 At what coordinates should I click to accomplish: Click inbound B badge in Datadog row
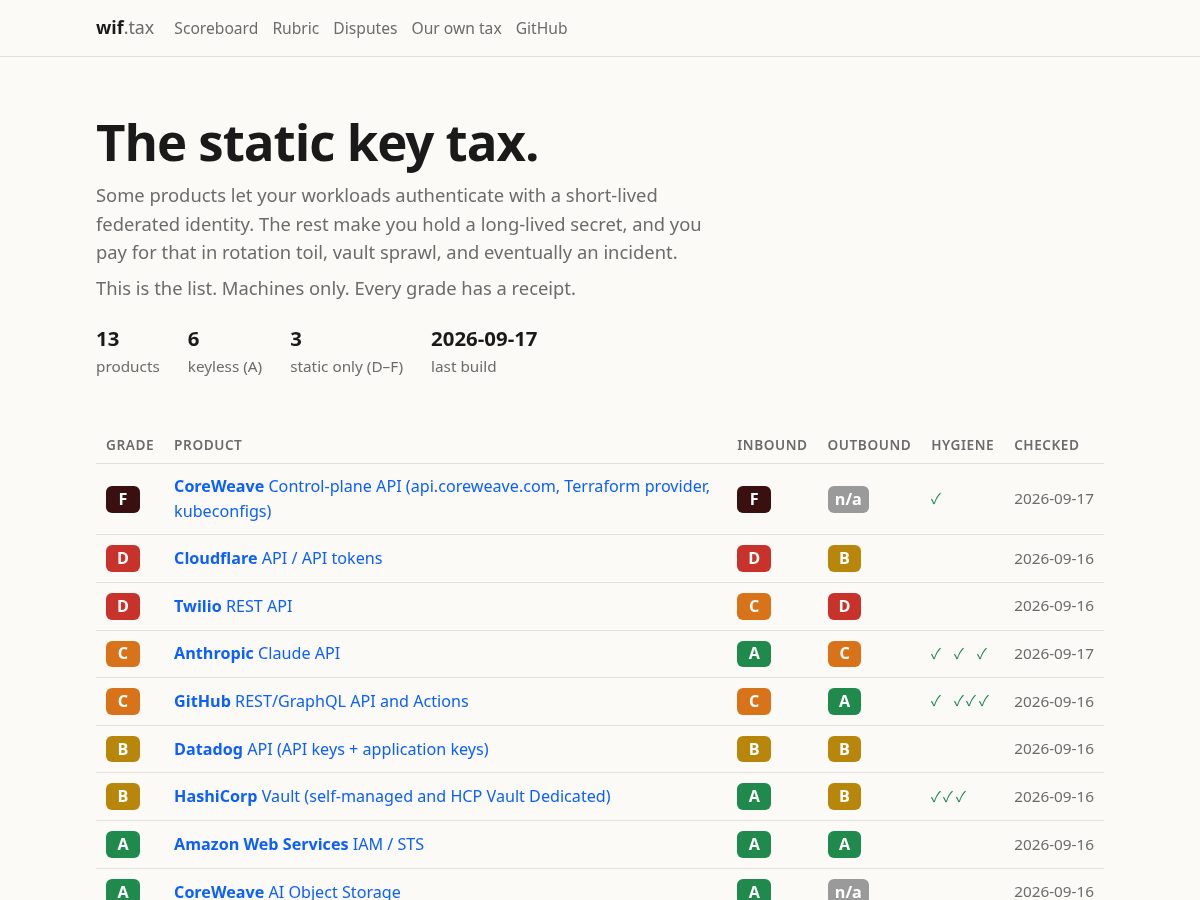(754, 749)
